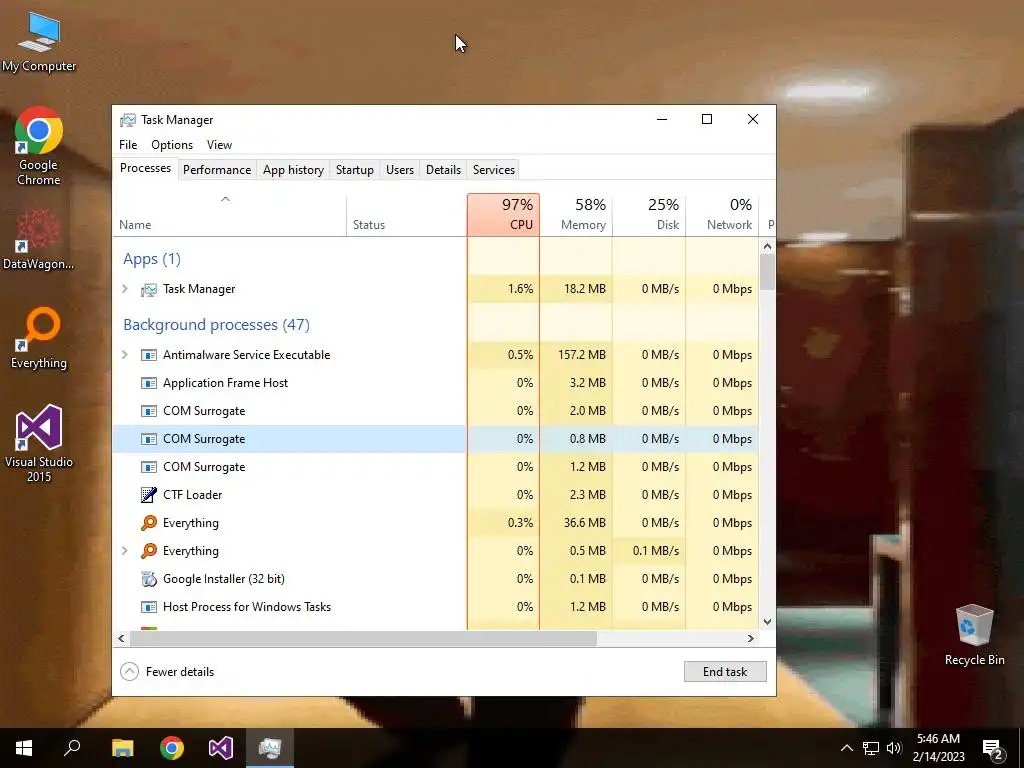The image size is (1024, 768).
Task: Click the Windows Start button
Action: pyautogui.click(x=24, y=748)
